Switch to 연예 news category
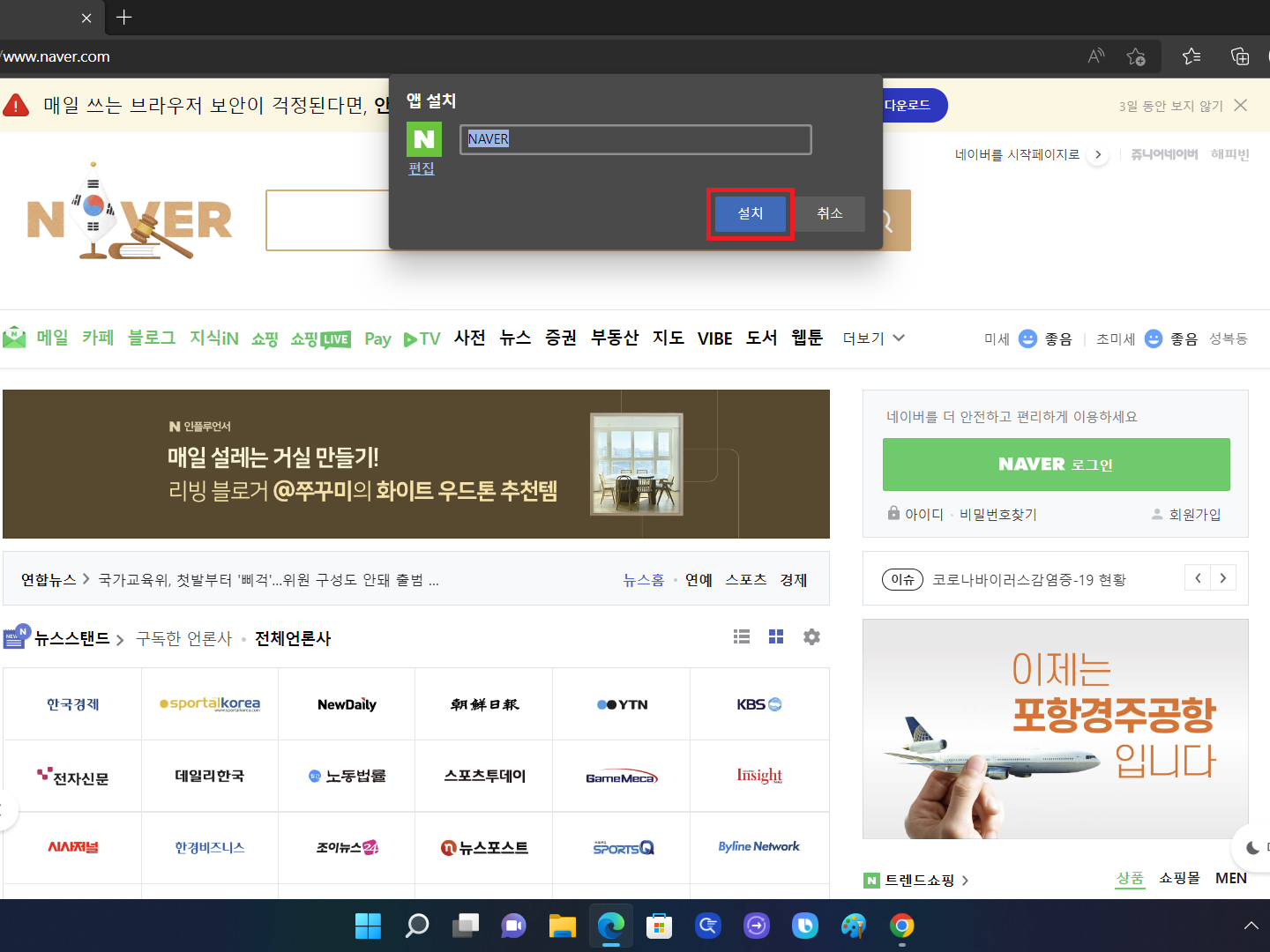This screenshot has height=952, width=1270. (698, 579)
